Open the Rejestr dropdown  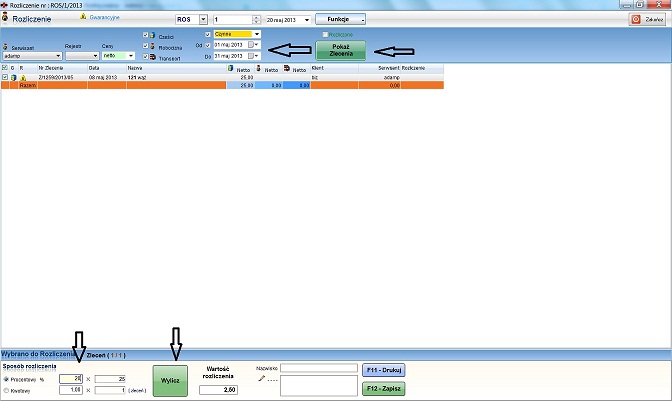[x=95, y=56]
